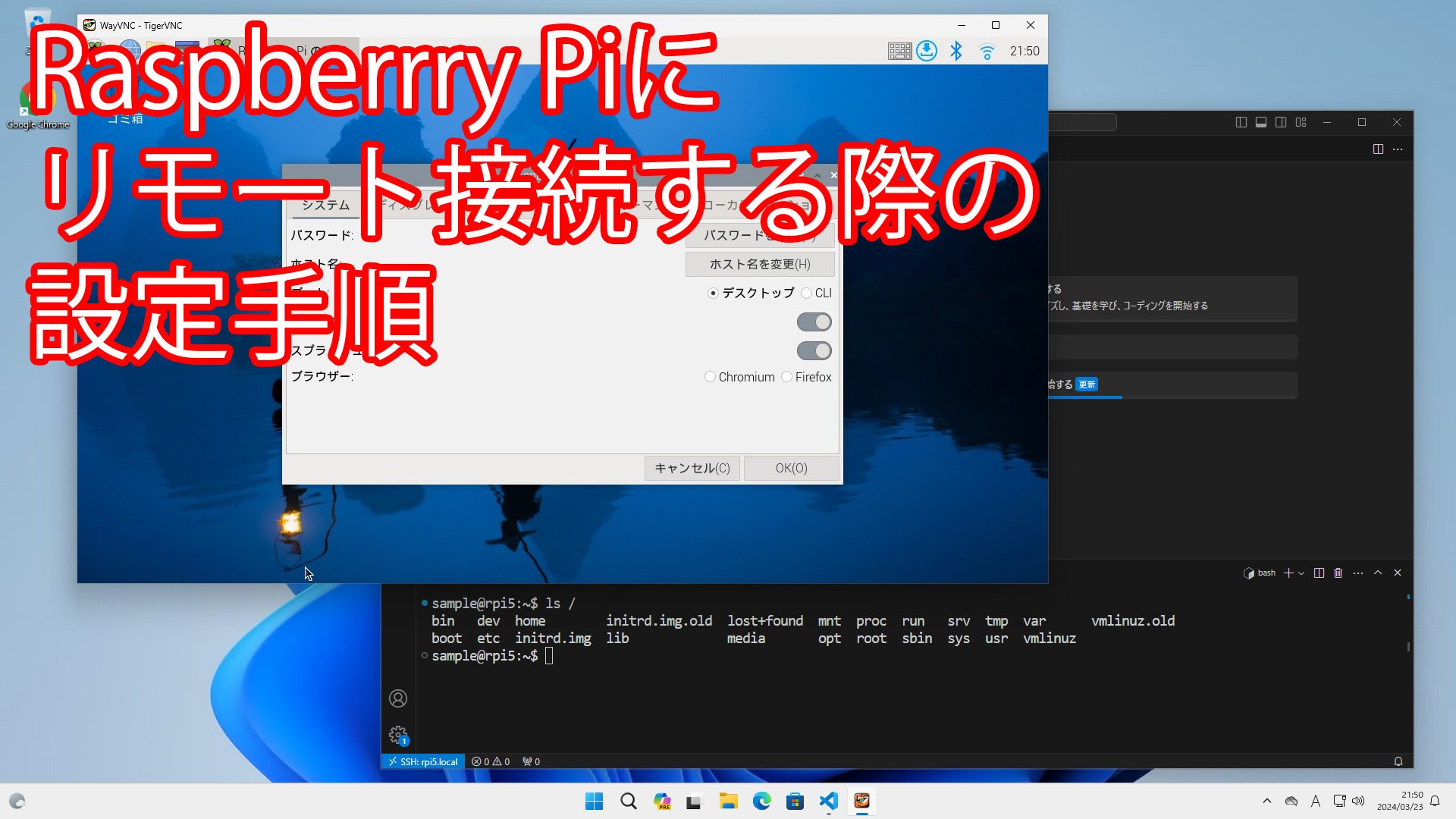The width and height of the screenshot is (1456, 819).
Task: Toggle primary sidebar in VS Code title bar
Action: pos(1241,122)
